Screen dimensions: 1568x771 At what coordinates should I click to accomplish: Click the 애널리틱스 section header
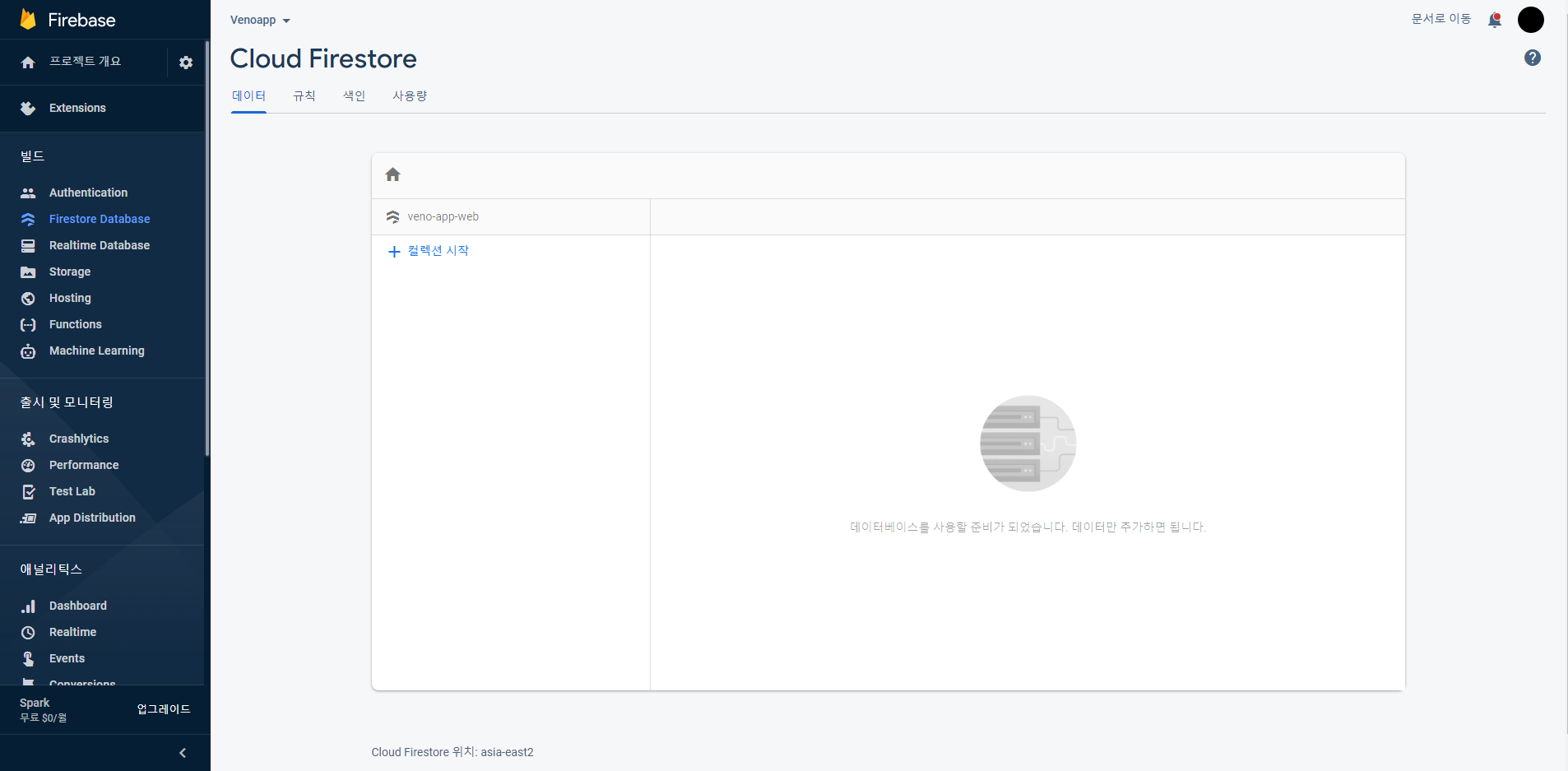pyautogui.click(x=51, y=569)
